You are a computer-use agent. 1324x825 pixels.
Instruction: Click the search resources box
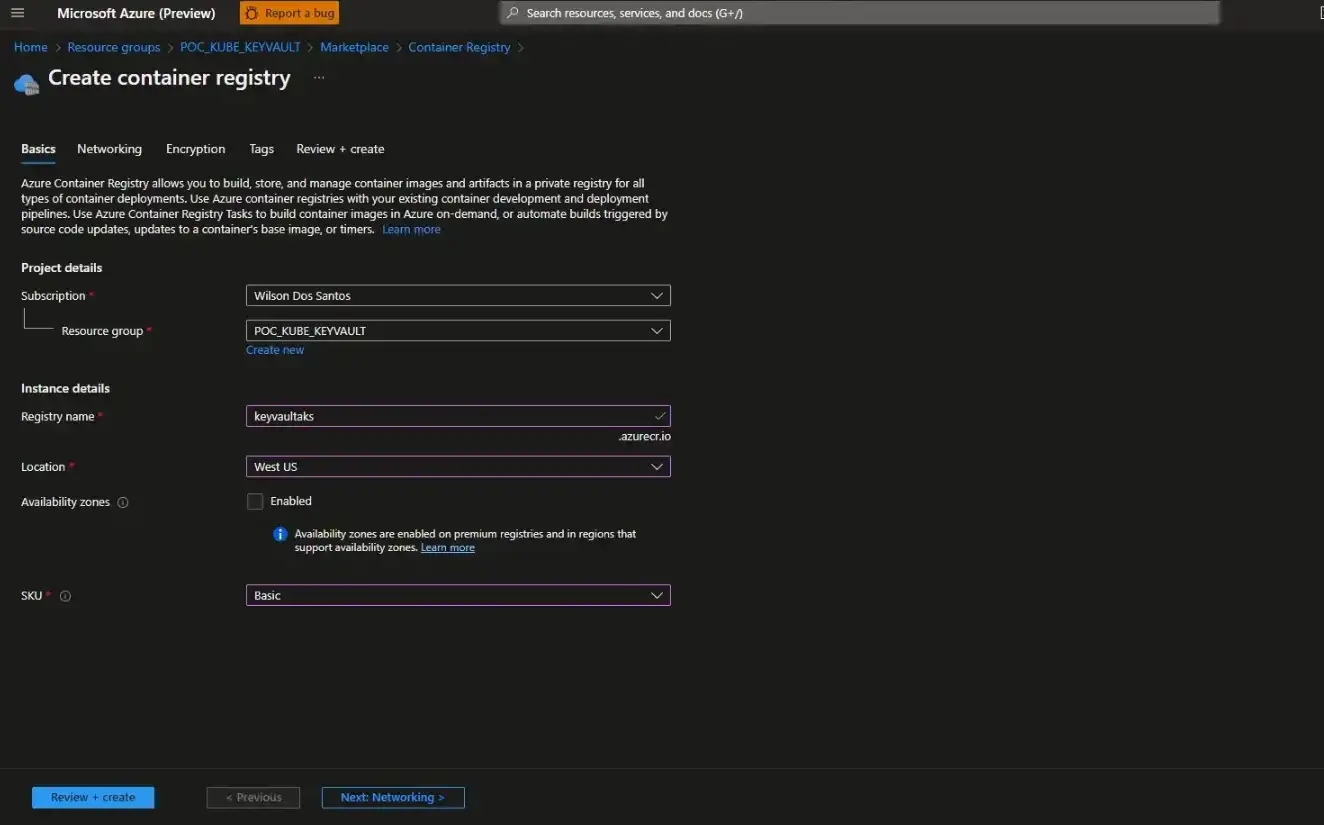[x=860, y=13]
